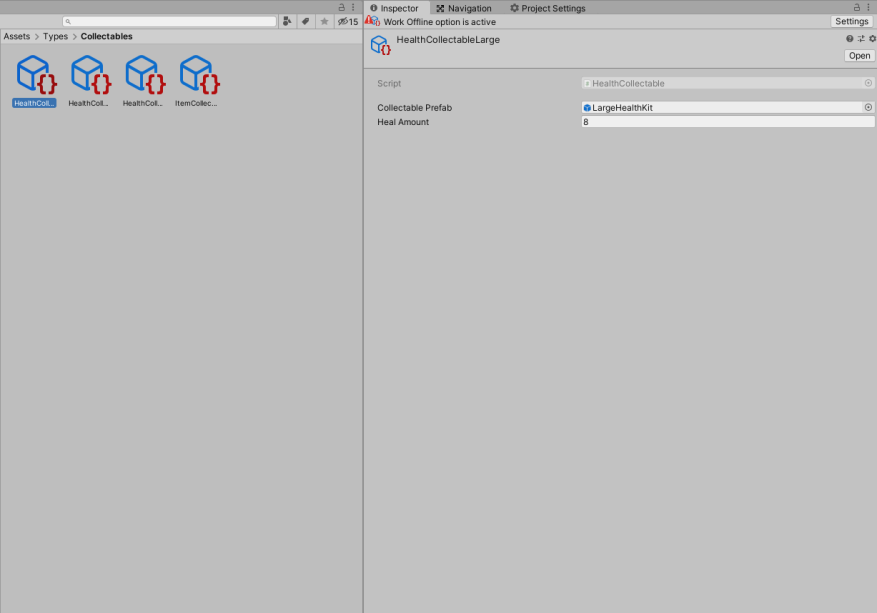Click the HealthCollectableLarge asset icon in Inspector

(x=381, y=45)
